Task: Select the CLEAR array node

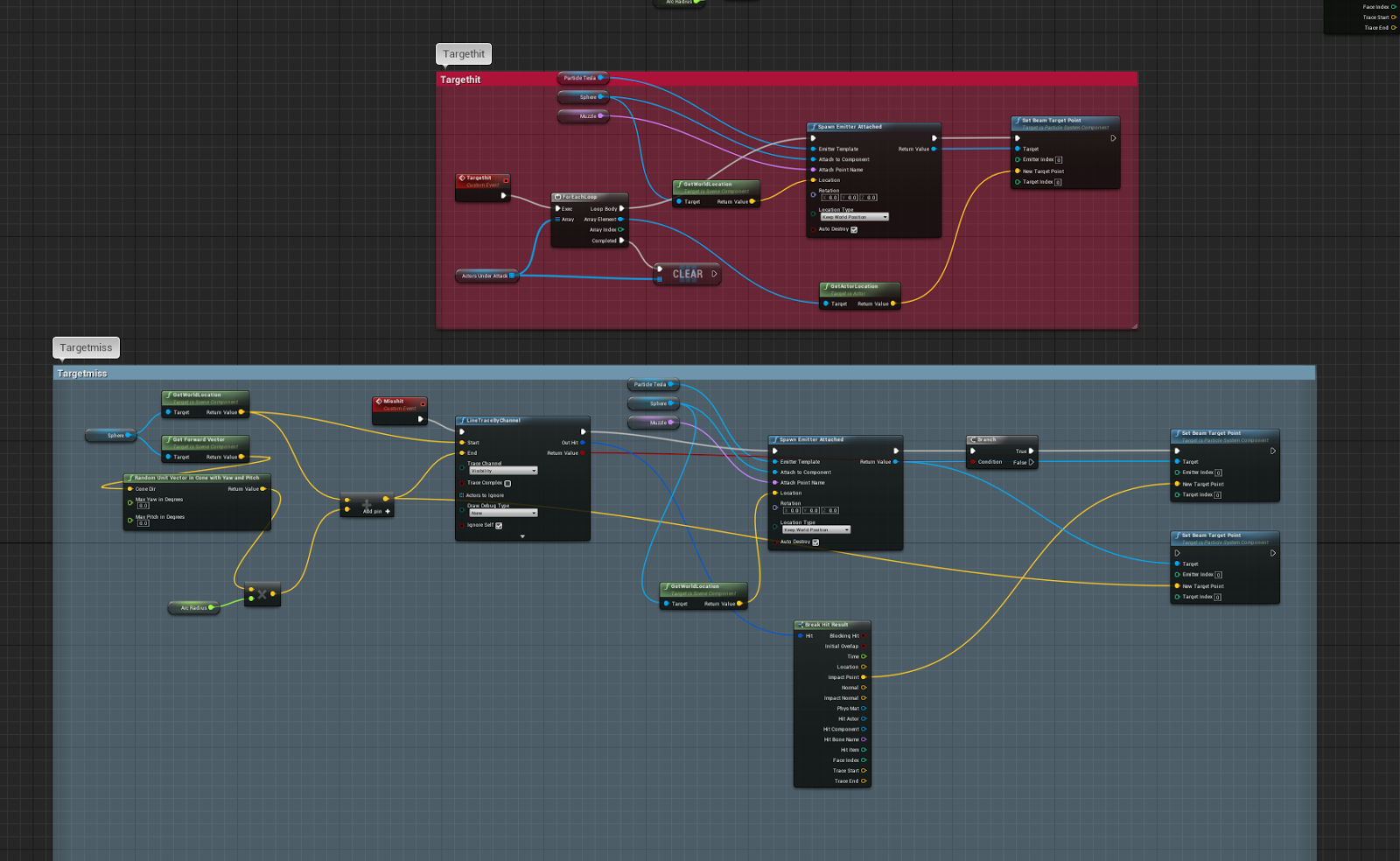Action: (688, 274)
